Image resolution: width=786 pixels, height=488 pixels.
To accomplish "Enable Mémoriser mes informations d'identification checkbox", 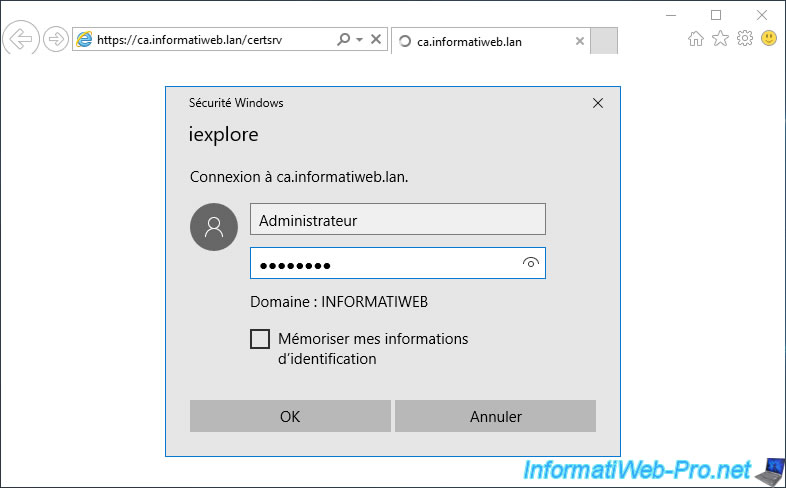I will click(x=260, y=339).
